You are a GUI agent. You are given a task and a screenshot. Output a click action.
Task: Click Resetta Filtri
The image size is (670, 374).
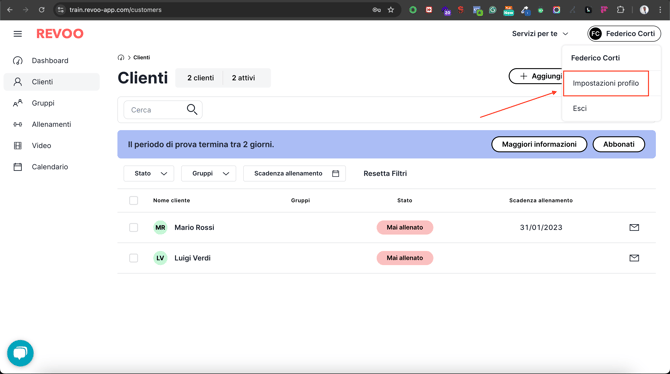385,174
